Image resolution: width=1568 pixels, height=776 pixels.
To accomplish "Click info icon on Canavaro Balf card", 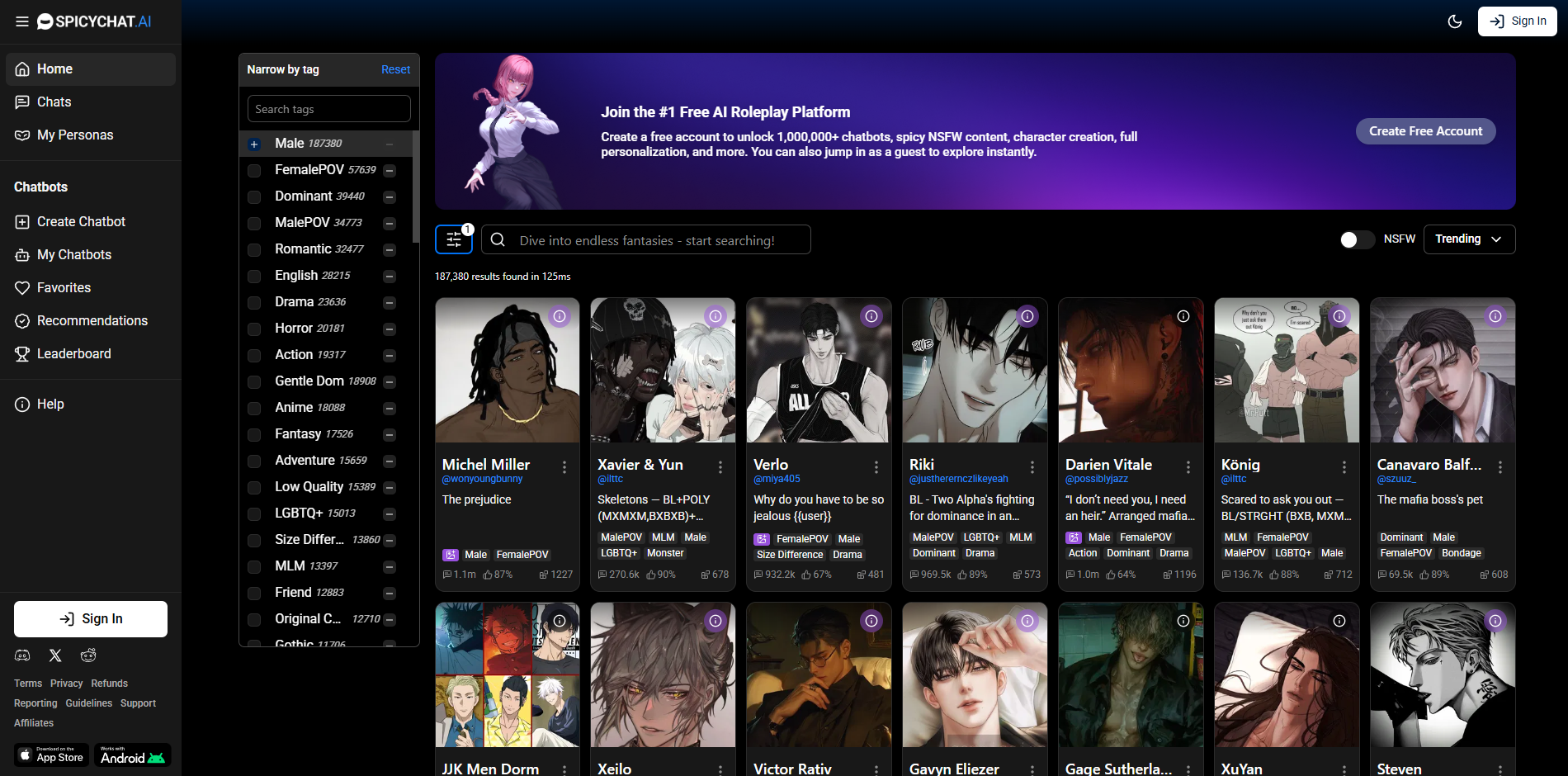I will [x=1495, y=316].
